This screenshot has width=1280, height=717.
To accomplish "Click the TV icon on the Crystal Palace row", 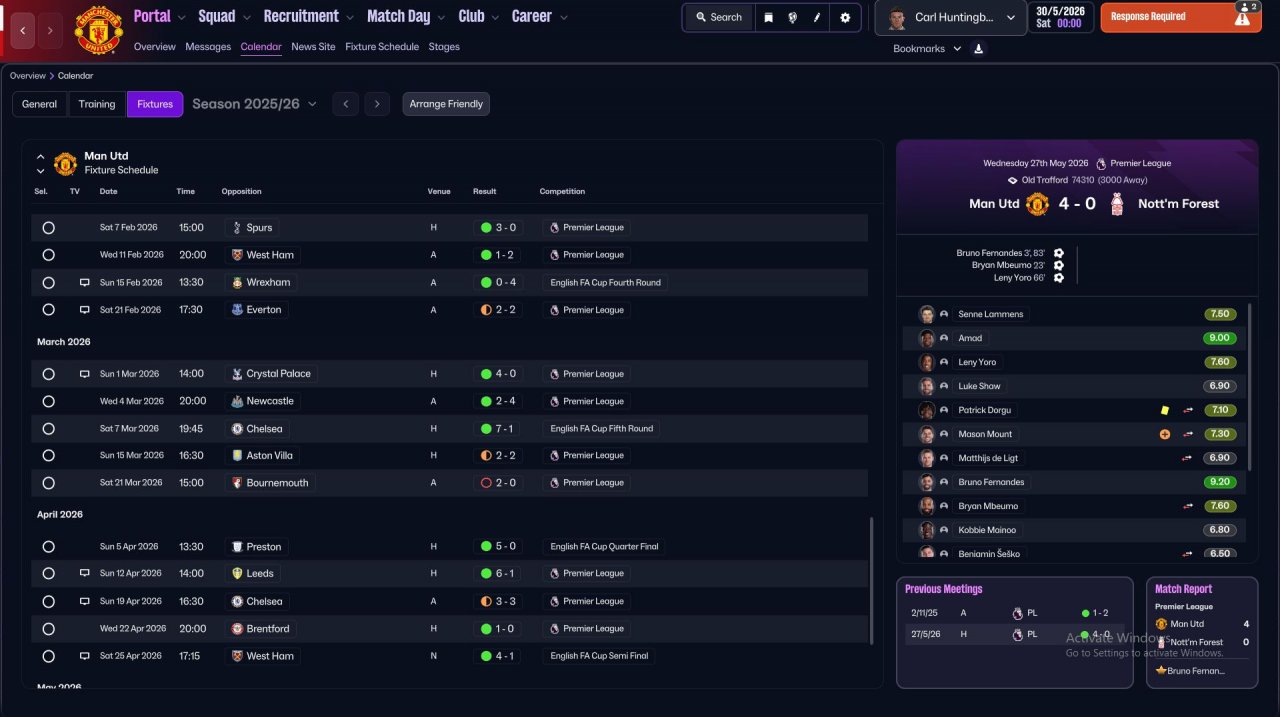I will tap(85, 374).
